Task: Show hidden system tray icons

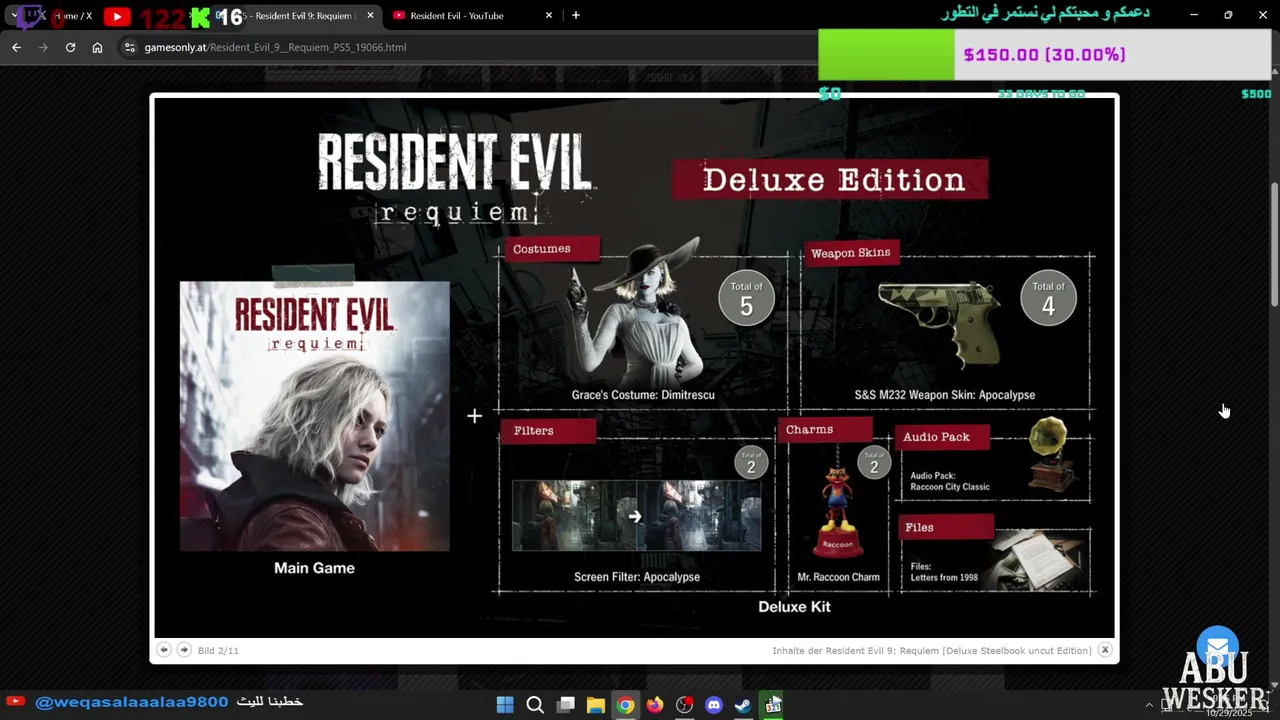Action: [x=1149, y=705]
